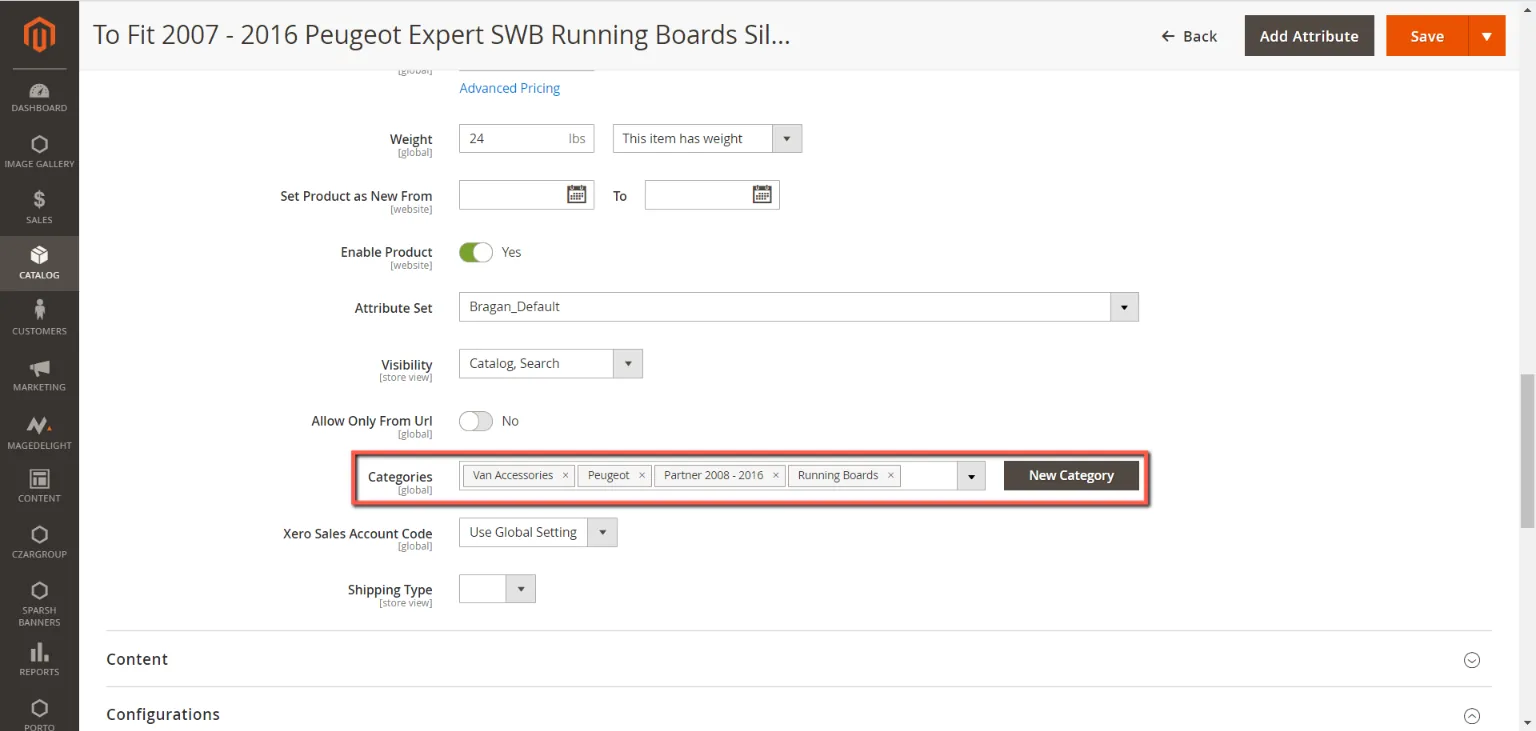This screenshot has width=1536, height=731.
Task: Open the Categories dropdown arrow
Action: coord(971,476)
